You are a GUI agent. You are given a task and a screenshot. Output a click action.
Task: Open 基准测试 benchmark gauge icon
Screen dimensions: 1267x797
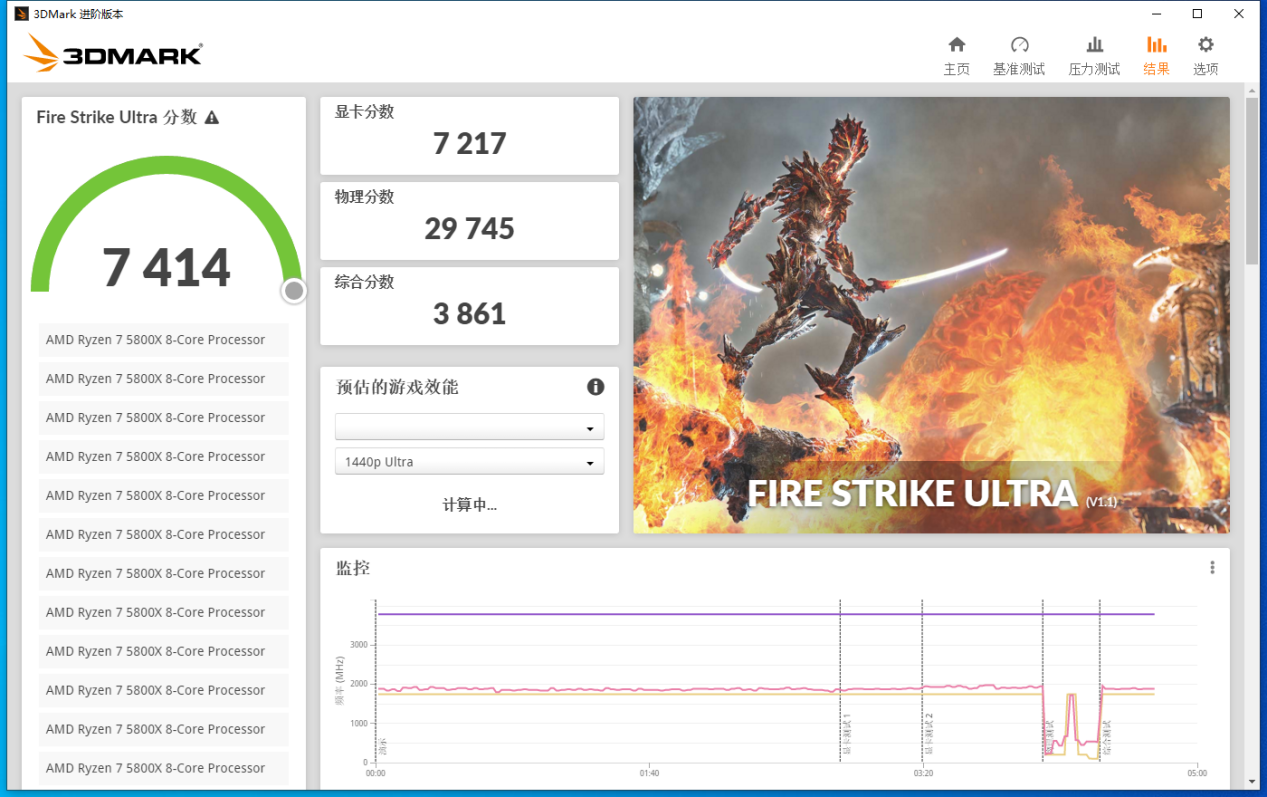1019,44
